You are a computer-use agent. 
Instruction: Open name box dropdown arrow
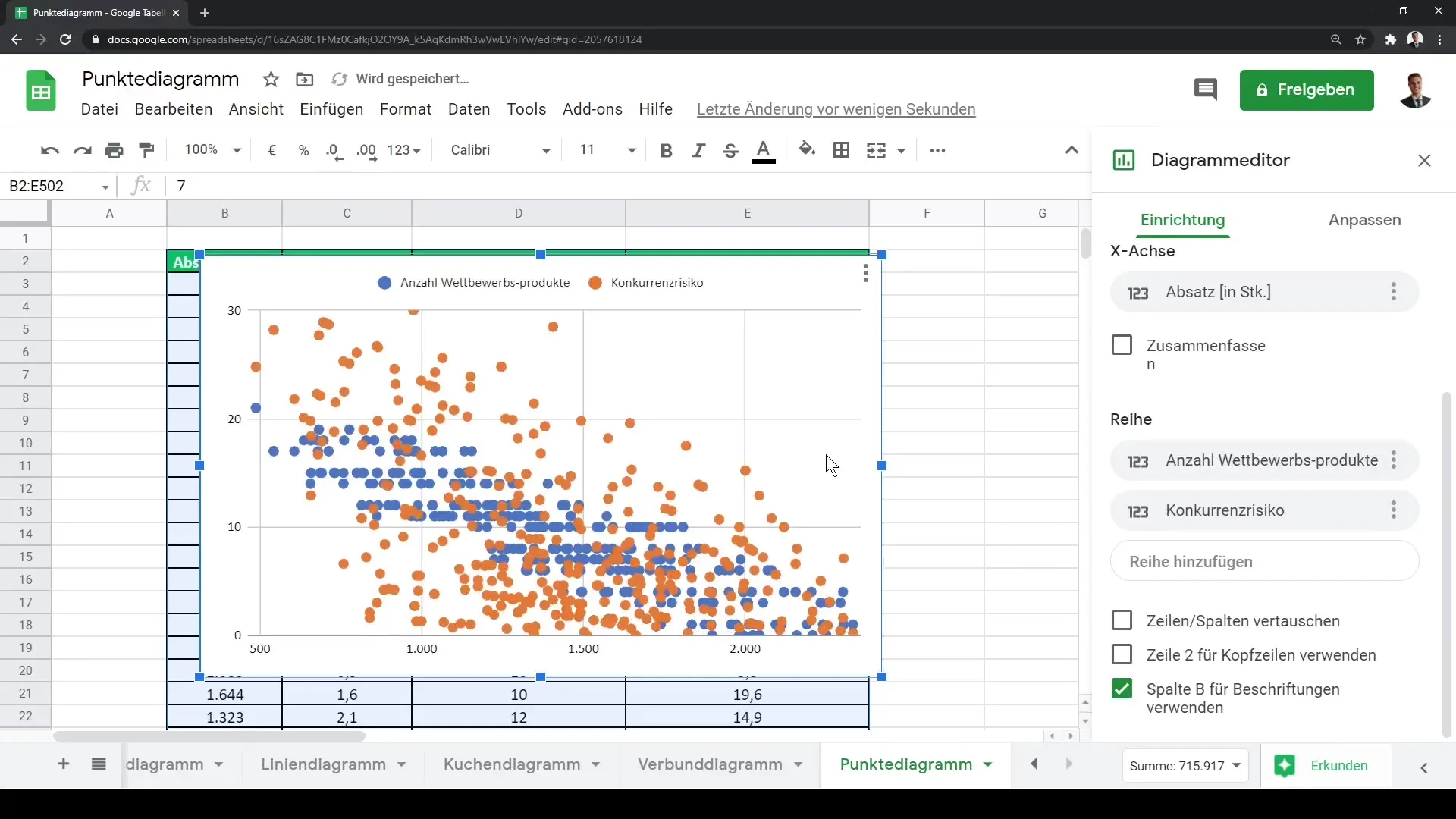[x=105, y=187]
